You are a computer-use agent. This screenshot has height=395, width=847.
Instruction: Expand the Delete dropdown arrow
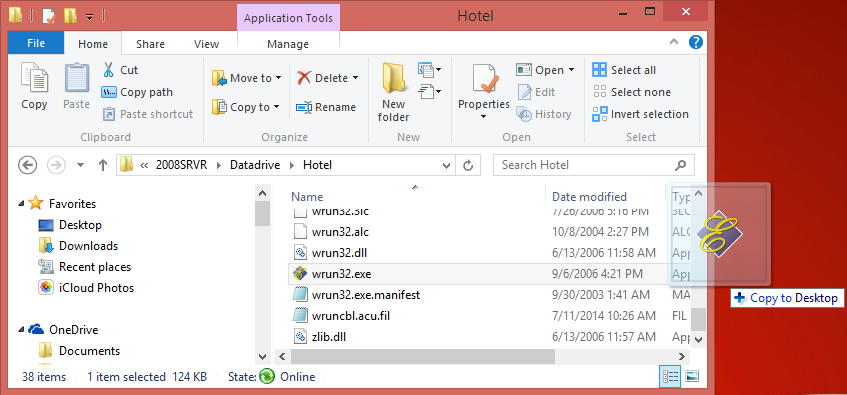[x=355, y=78]
